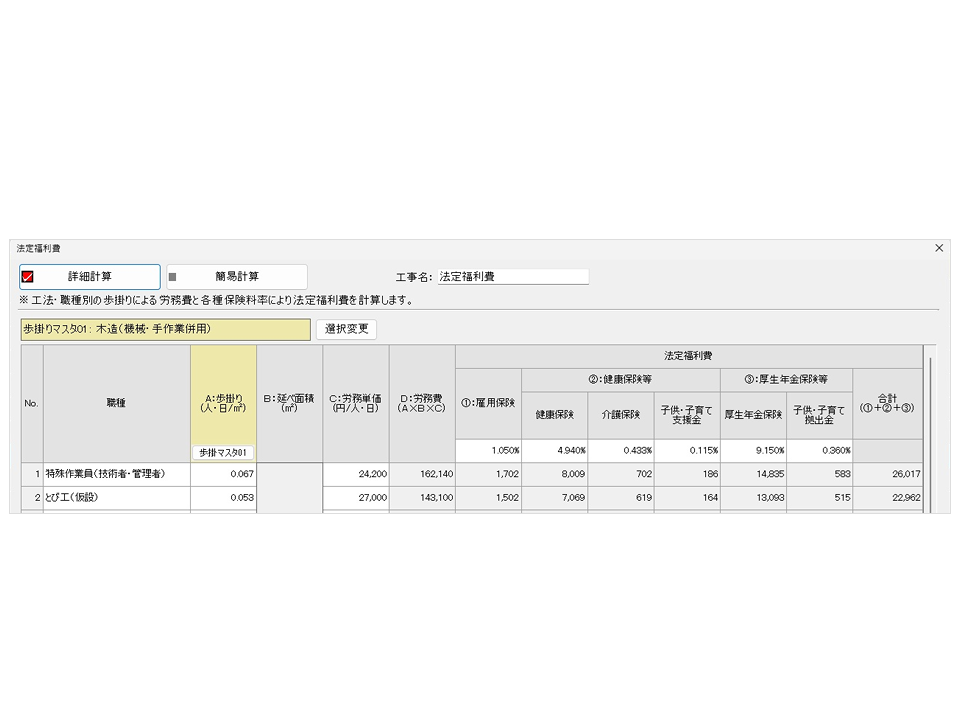960x720 pixels.
Task: Click the 厚生年金保険 rate cell 9.150%
Action: (x=754, y=451)
